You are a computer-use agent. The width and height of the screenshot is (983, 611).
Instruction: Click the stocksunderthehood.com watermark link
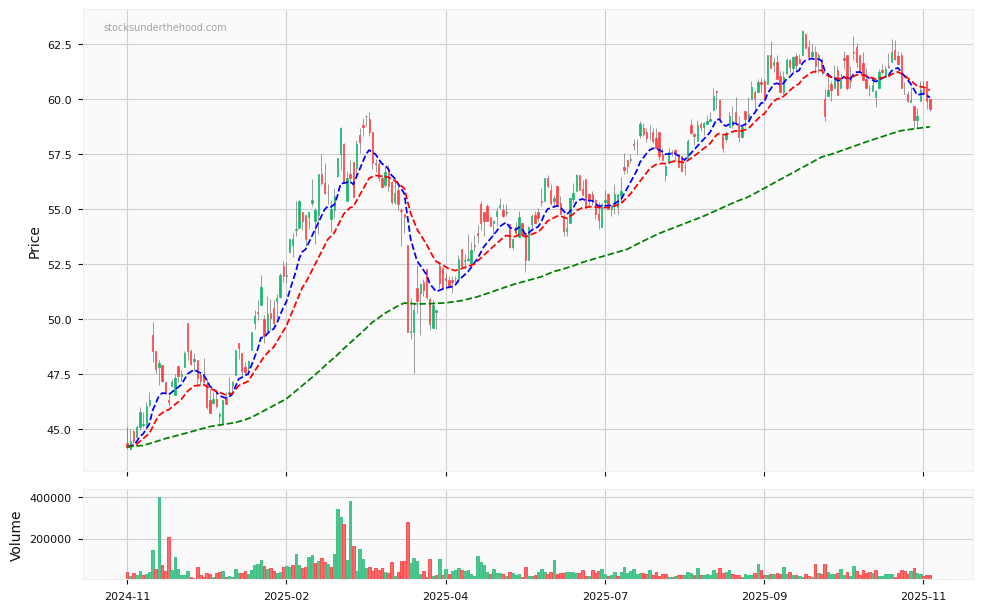167,30
